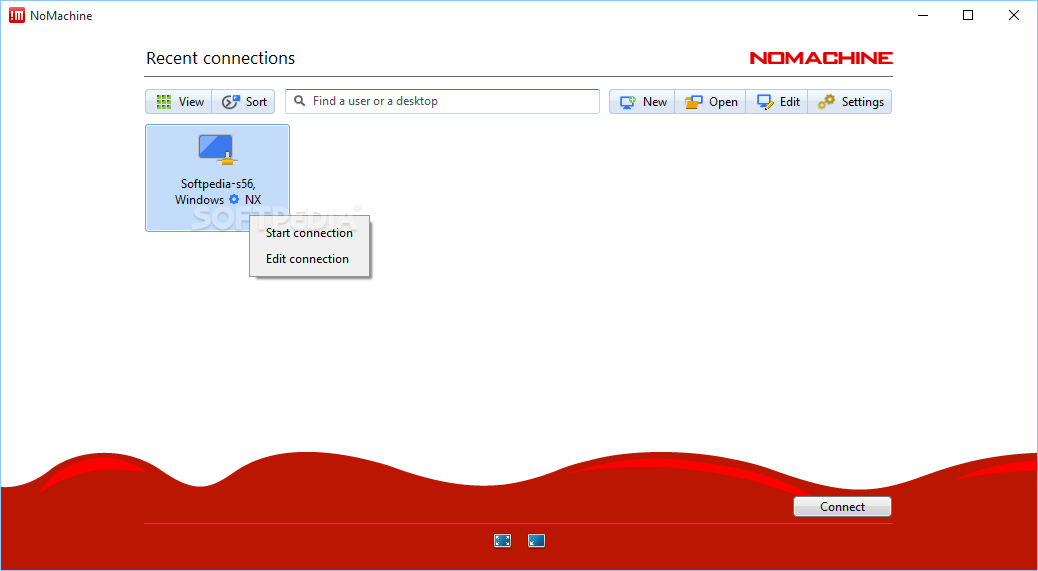The width and height of the screenshot is (1038, 571).
Task: Click the gear icon on Softpedia-s56 tile
Action: (234, 199)
